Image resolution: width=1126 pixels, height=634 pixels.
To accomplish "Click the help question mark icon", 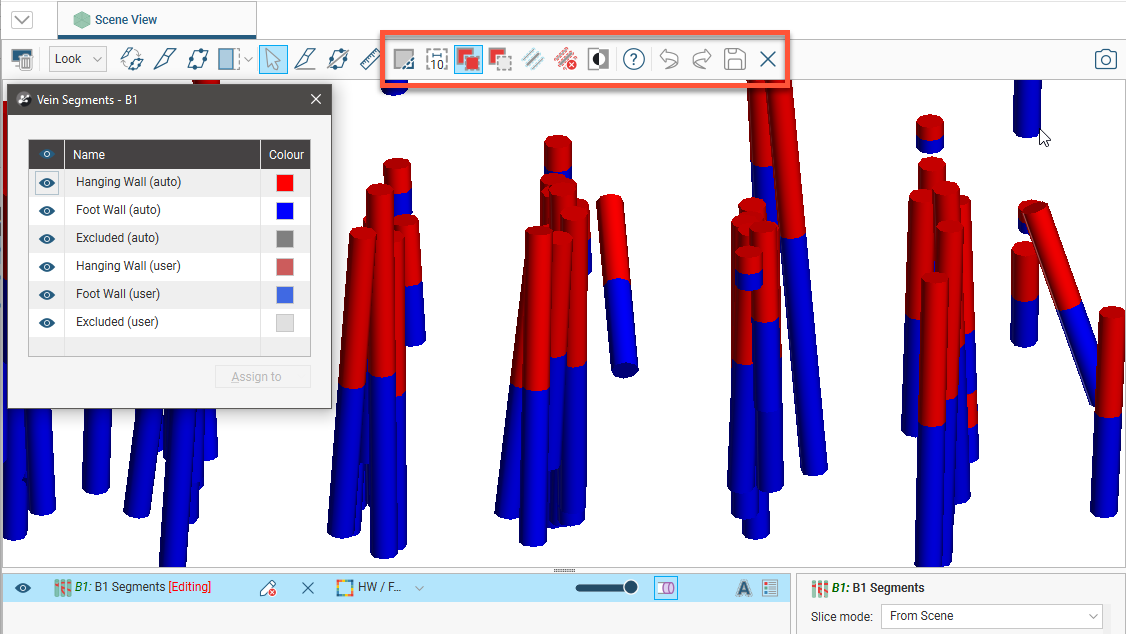I will tap(633, 59).
